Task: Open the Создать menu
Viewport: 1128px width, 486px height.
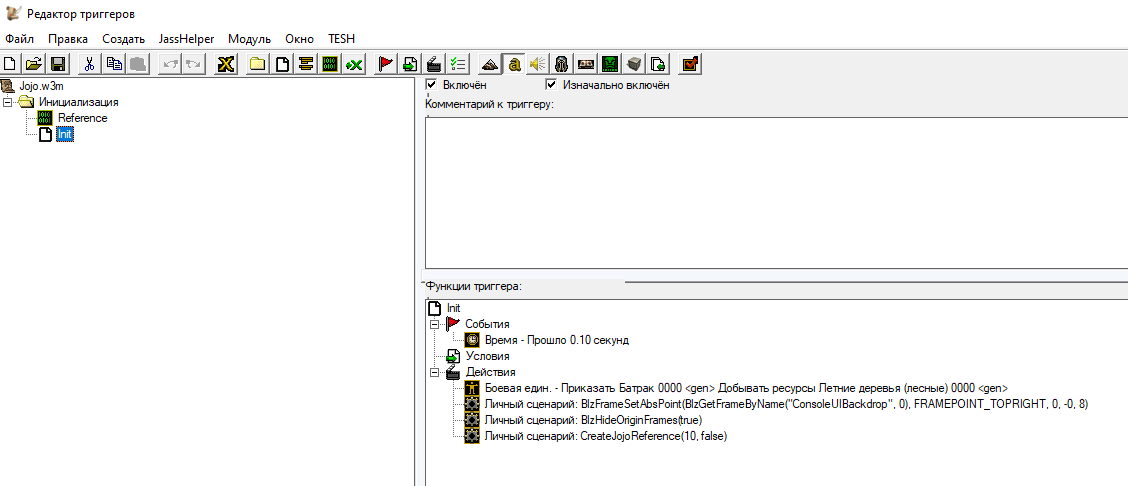Action: click(123, 39)
